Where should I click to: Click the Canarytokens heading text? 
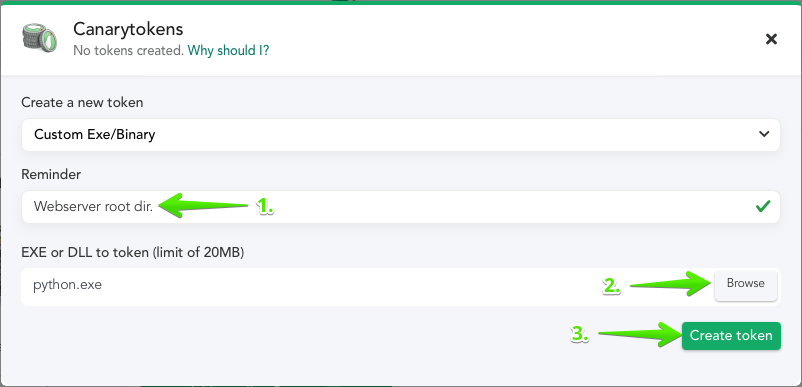tap(128, 29)
